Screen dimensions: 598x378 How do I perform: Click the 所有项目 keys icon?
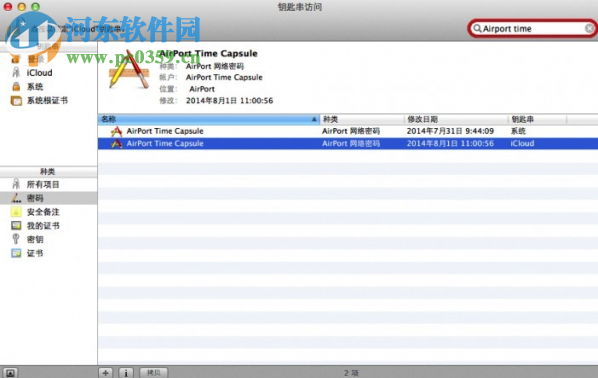16,185
